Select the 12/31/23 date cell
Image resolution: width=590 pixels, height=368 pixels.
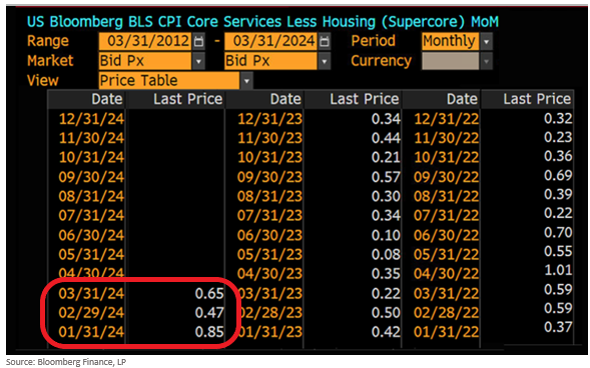pyautogui.click(x=270, y=119)
